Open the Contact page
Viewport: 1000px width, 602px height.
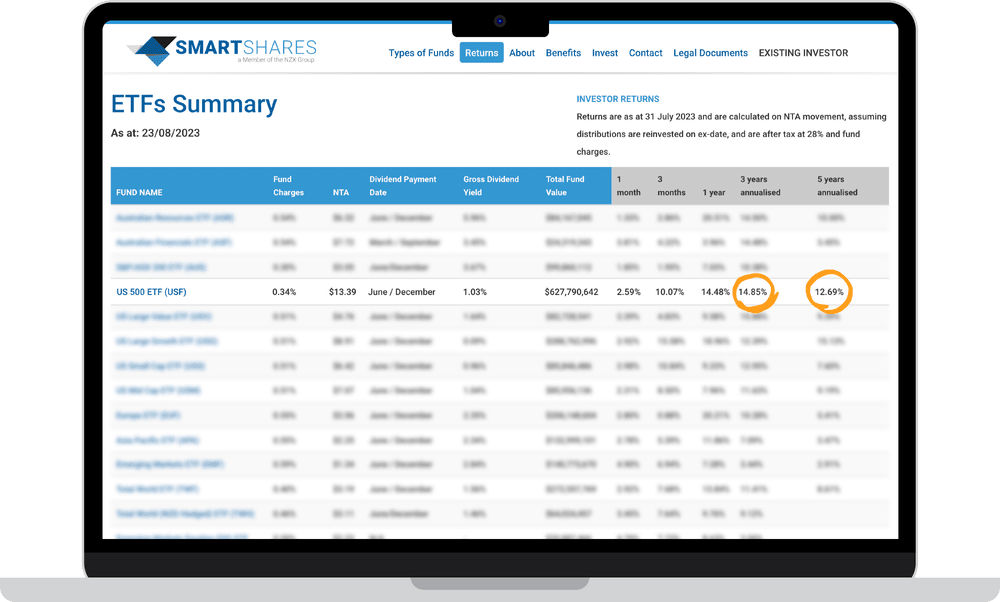click(645, 53)
